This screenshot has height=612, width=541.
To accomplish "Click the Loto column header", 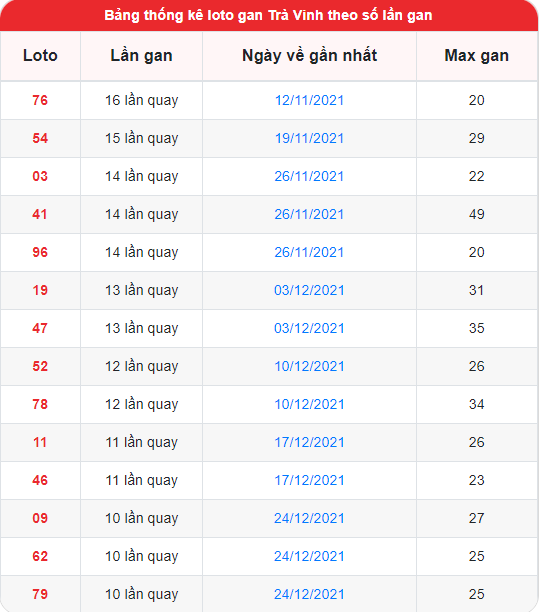I will click(x=40, y=55).
